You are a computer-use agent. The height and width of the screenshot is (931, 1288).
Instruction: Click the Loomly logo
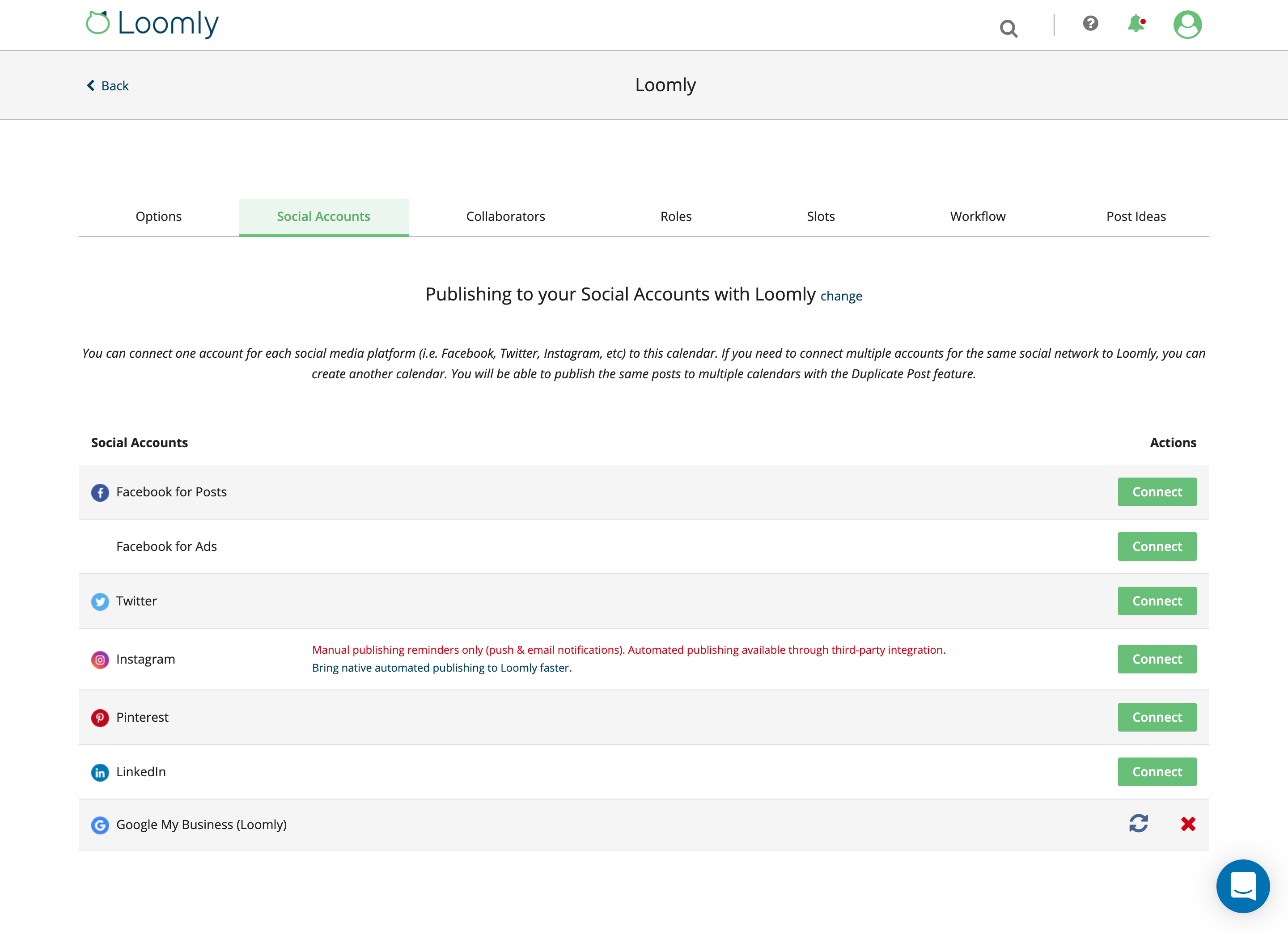[x=152, y=24]
